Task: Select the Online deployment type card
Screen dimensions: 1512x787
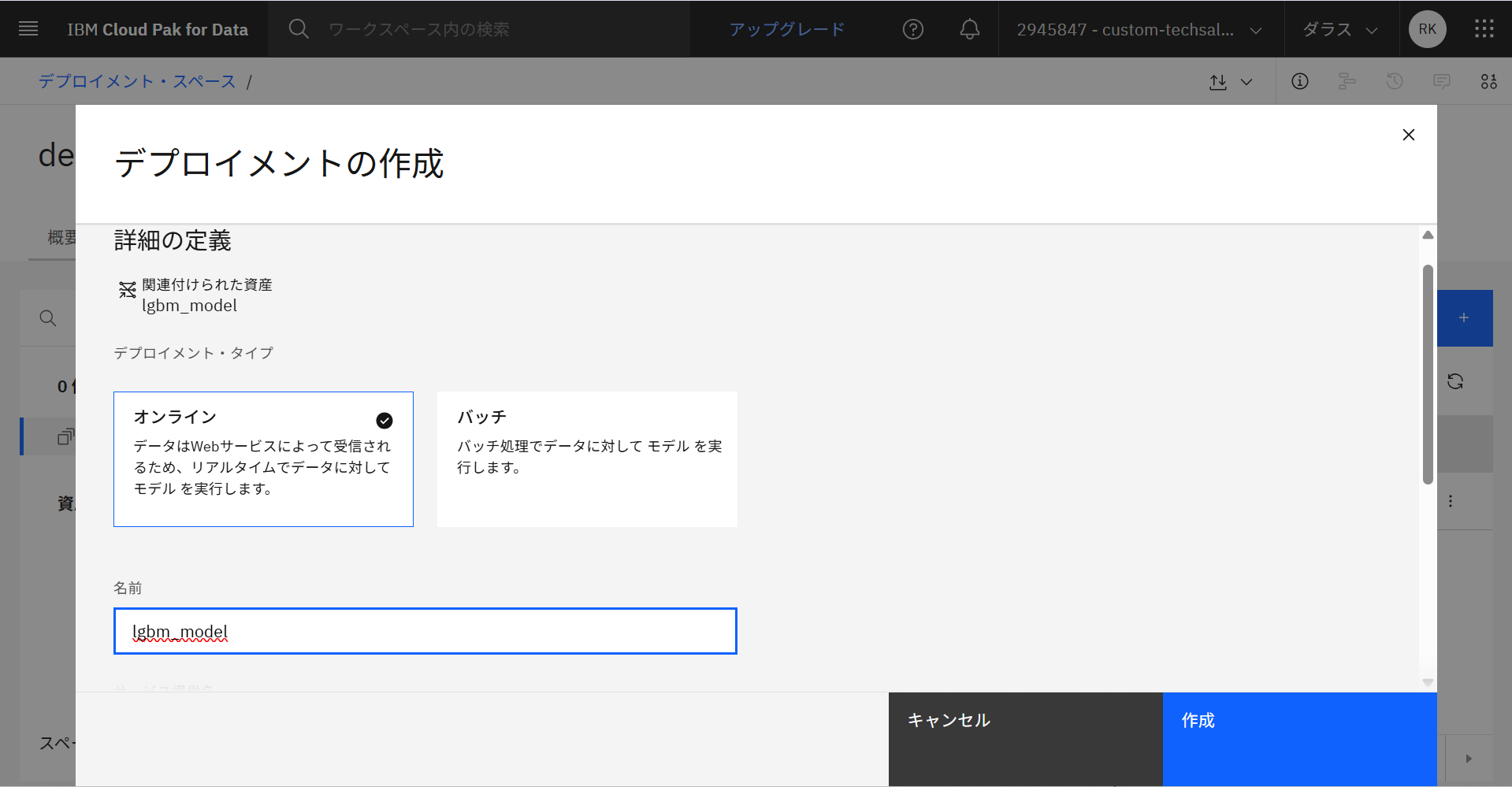Action: point(263,459)
